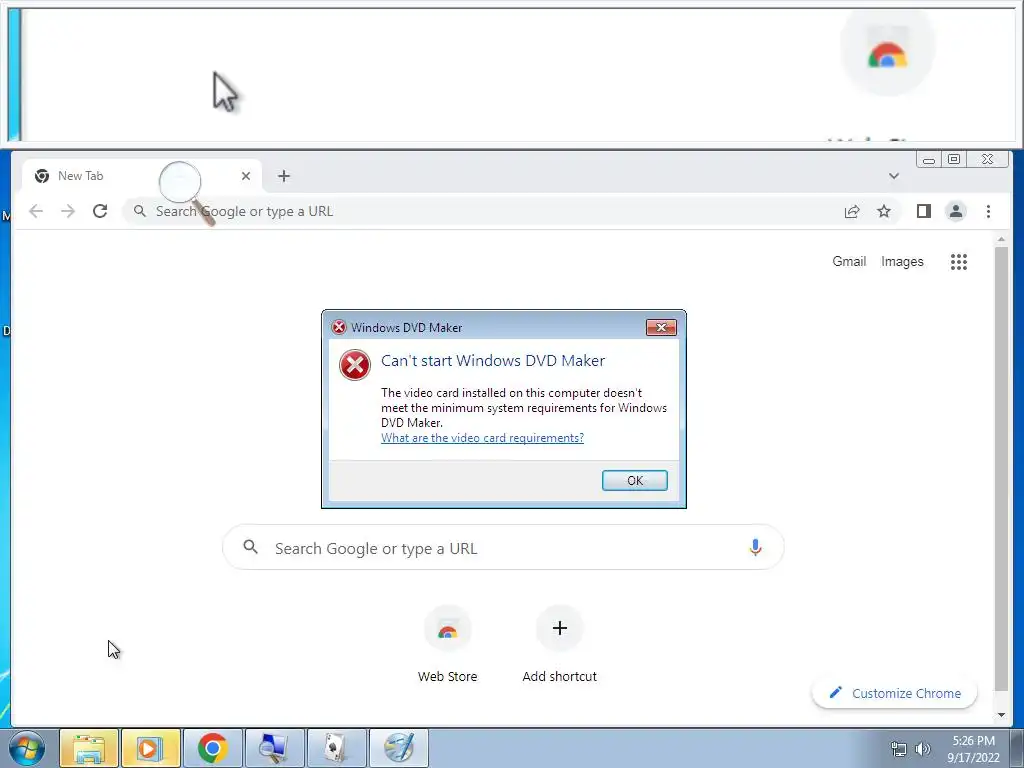Image resolution: width=1024 pixels, height=768 pixels.
Task: Open the Gmail link
Action: pyautogui.click(x=849, y=261)
